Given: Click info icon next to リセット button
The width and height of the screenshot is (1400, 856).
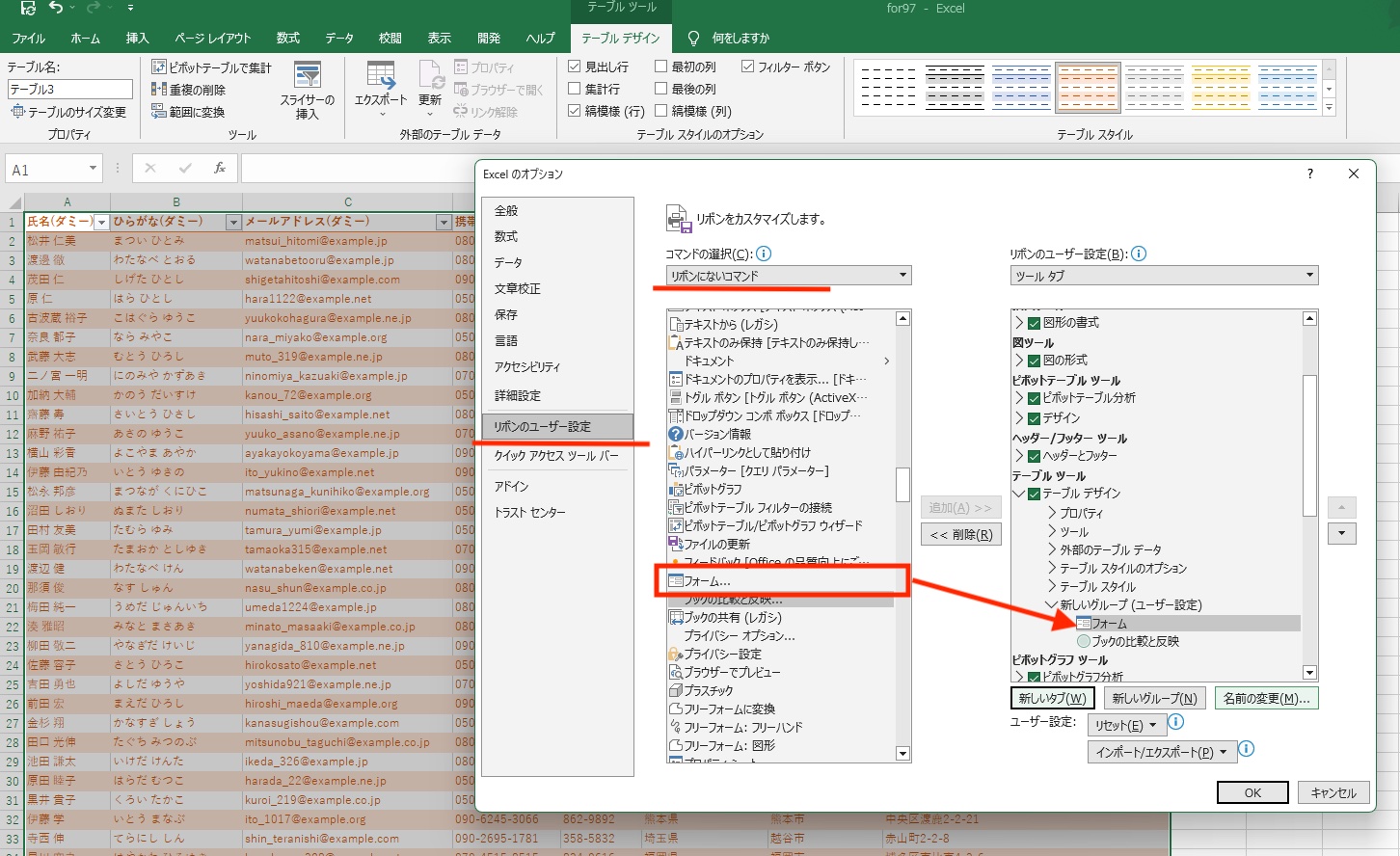Looking at the screenshot, I should pyautogui.click(x=1175, y=722).
